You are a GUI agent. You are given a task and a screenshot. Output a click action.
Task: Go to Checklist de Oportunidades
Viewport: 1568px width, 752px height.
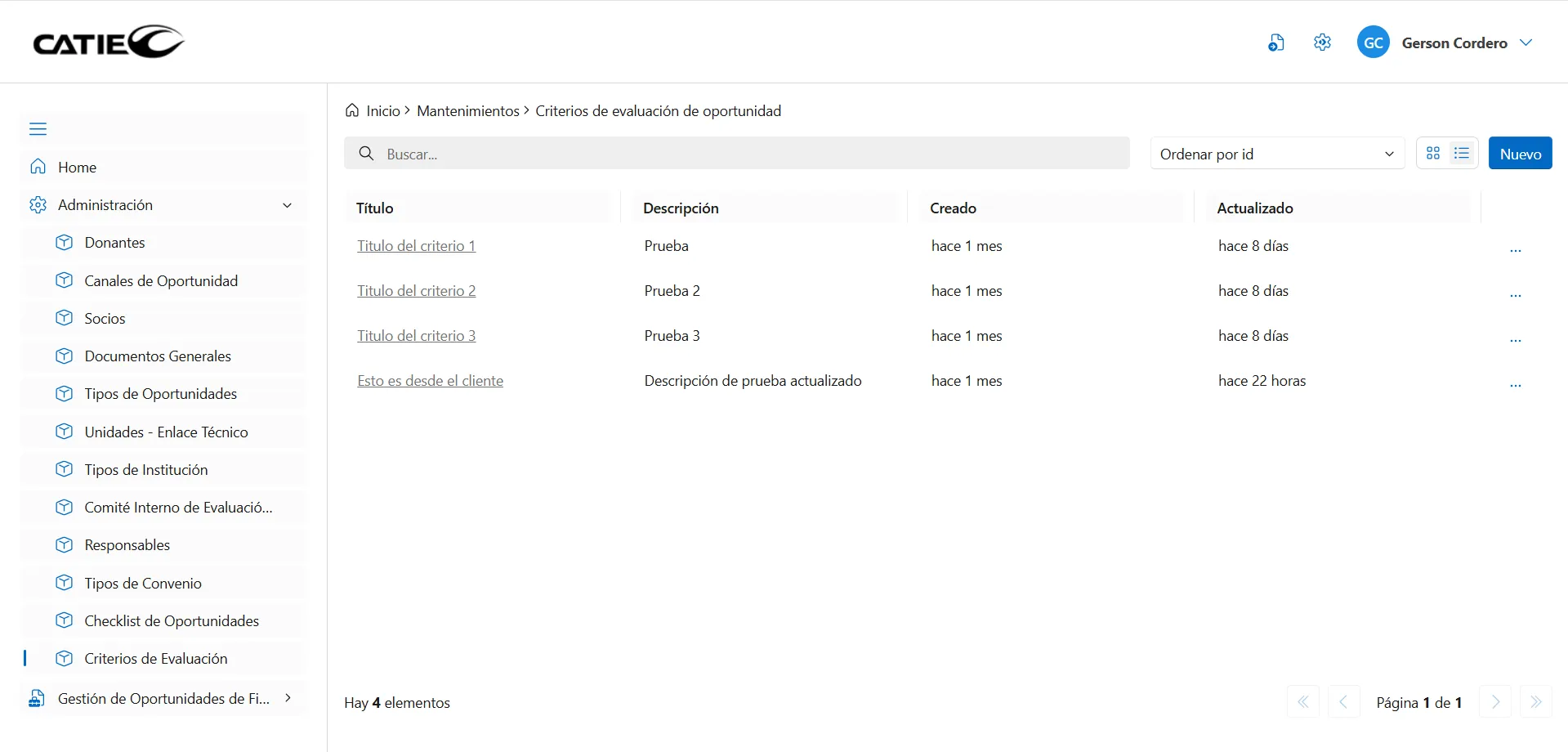coord(172,621)
